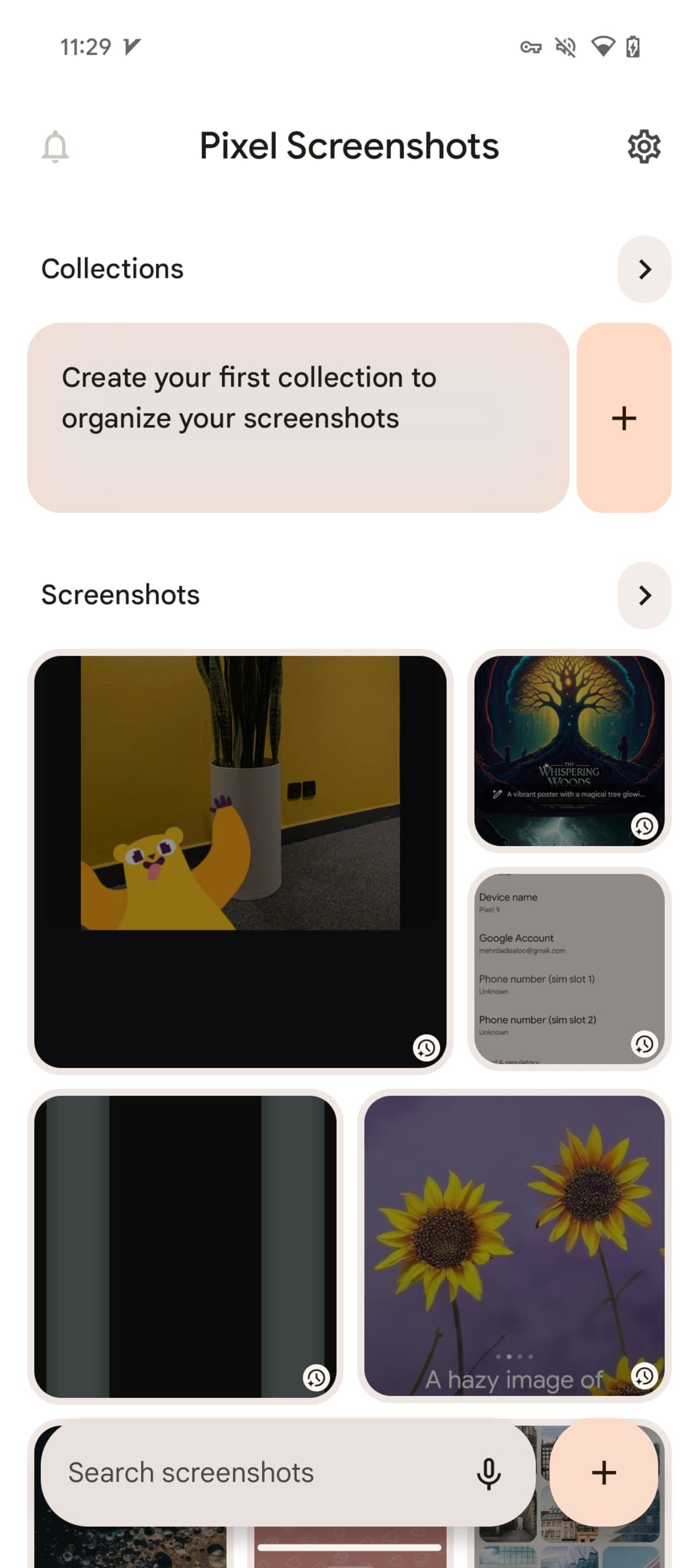
Task: Open the device info screenshot
Action: click(567, 960)
